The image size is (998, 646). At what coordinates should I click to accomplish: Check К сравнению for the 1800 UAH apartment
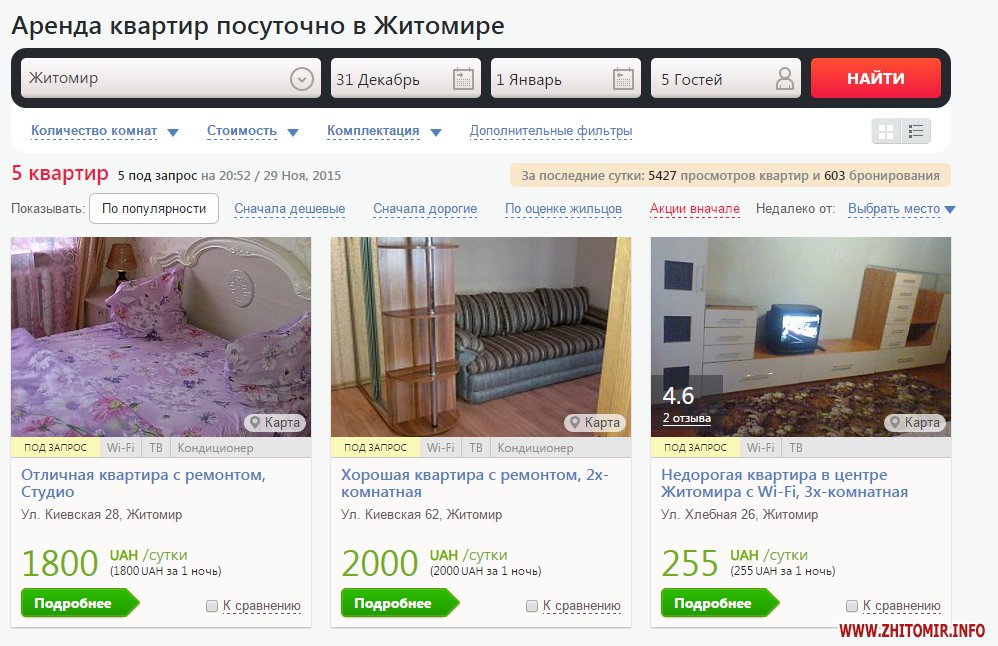click(212, 606)
